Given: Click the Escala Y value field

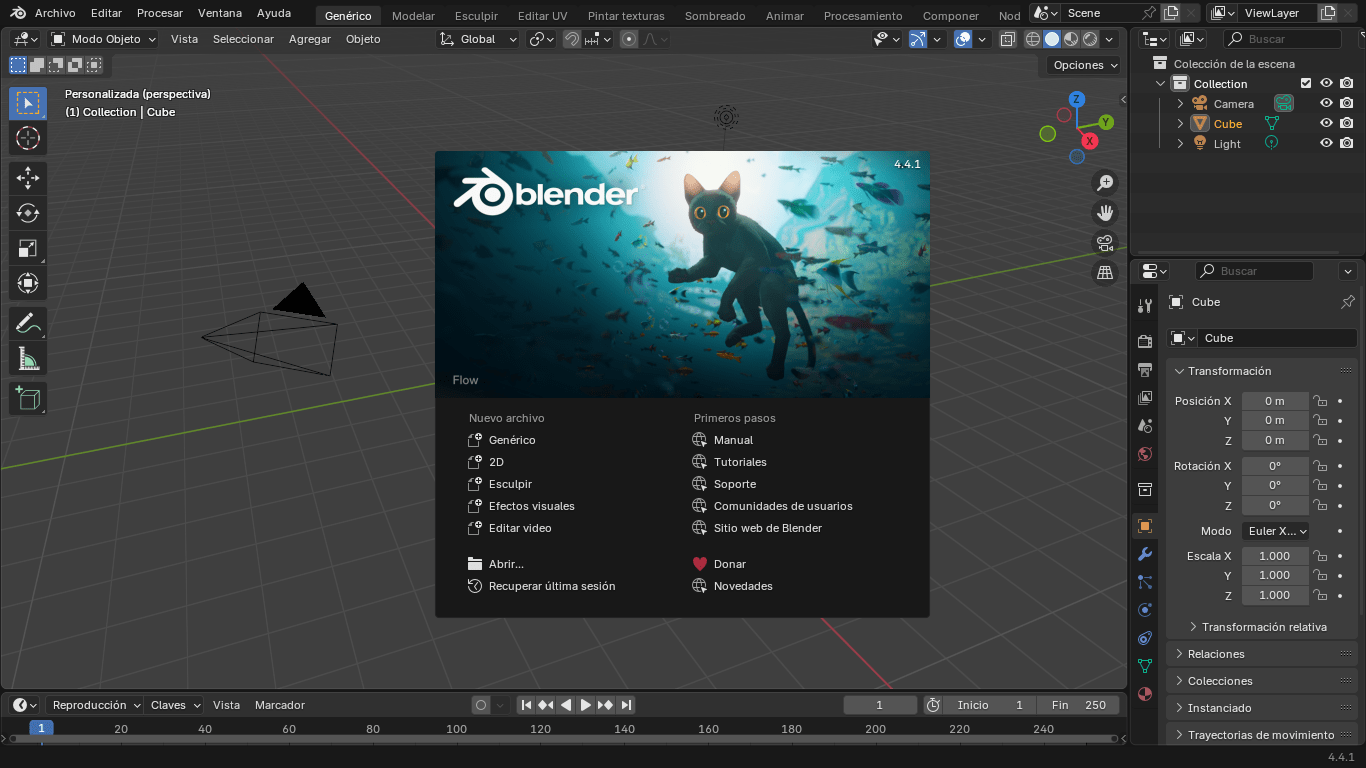Looking at the screenshot, I should tap(1275, 575).
